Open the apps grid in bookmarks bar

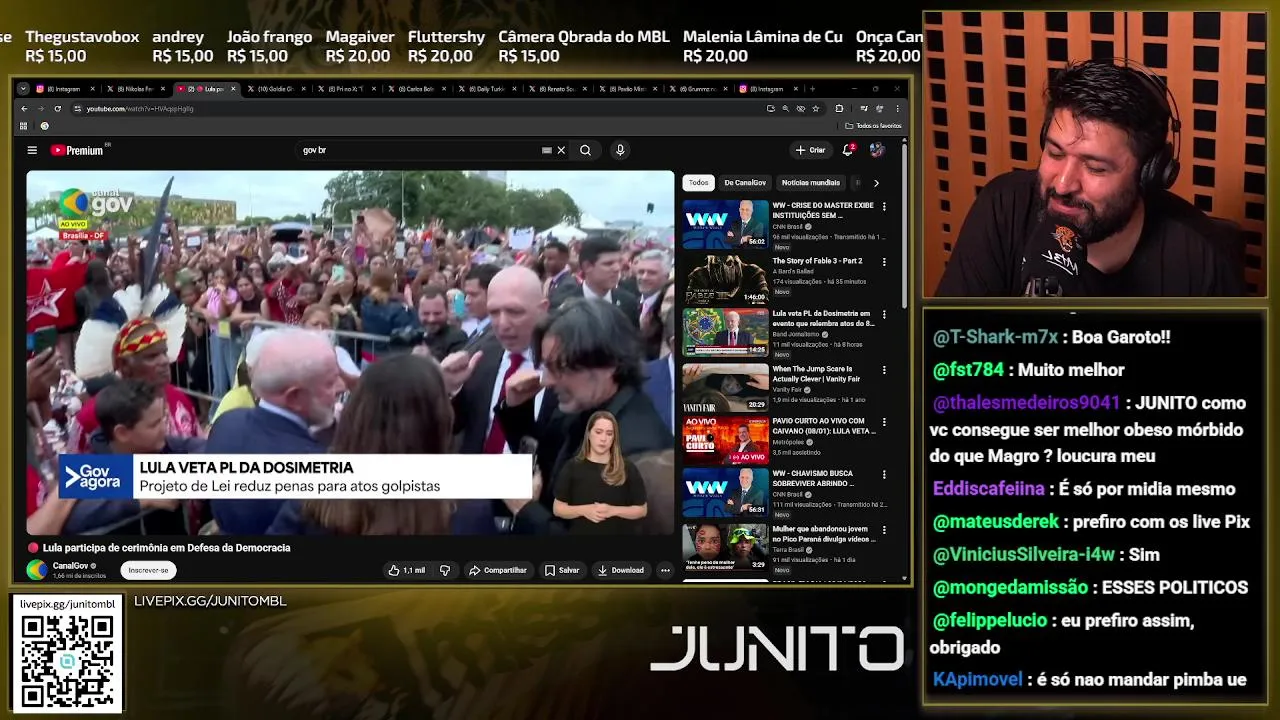click(x=23, y=126)
